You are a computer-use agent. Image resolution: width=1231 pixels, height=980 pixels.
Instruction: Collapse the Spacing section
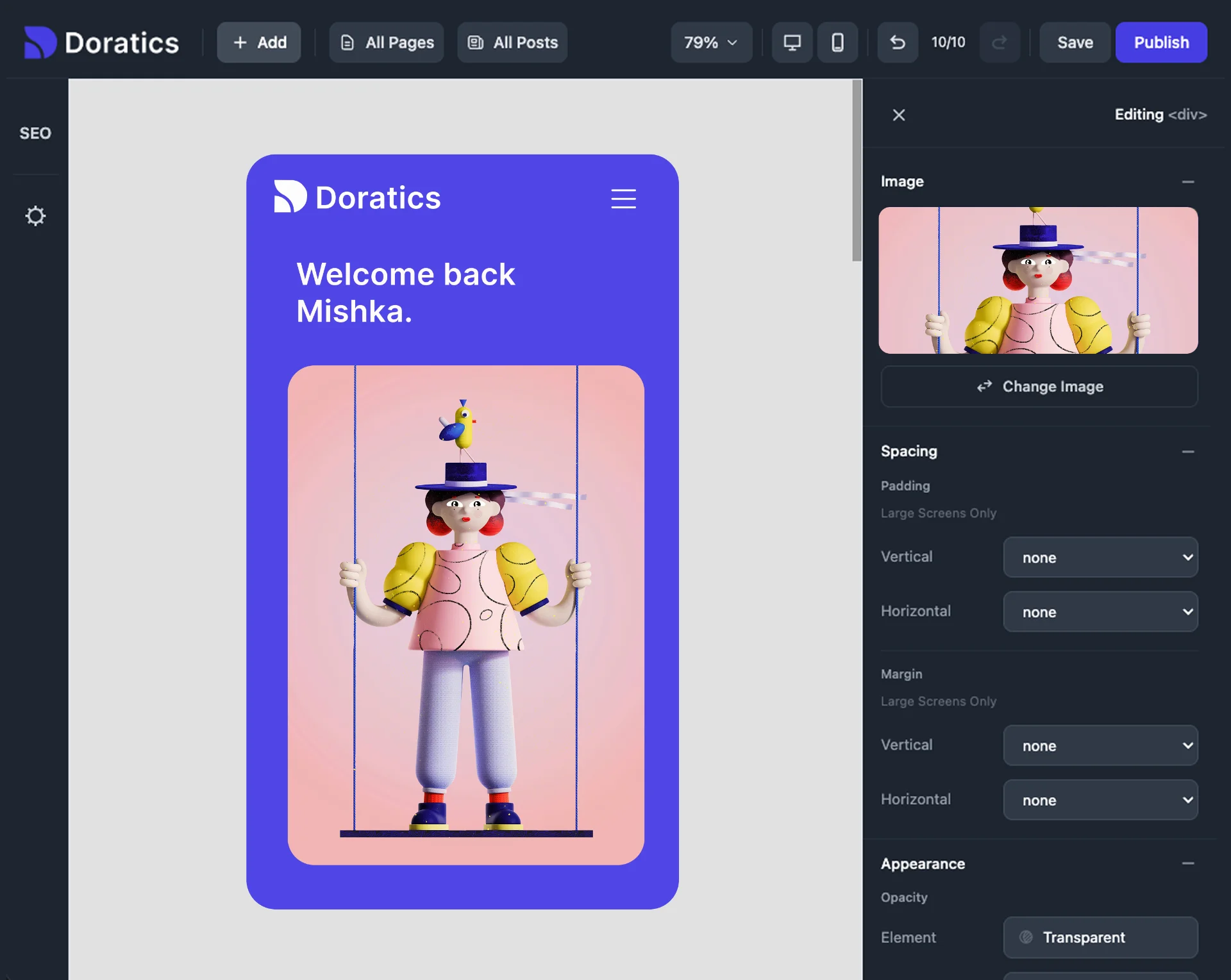pyautogui.click(x=1189, y=451)
